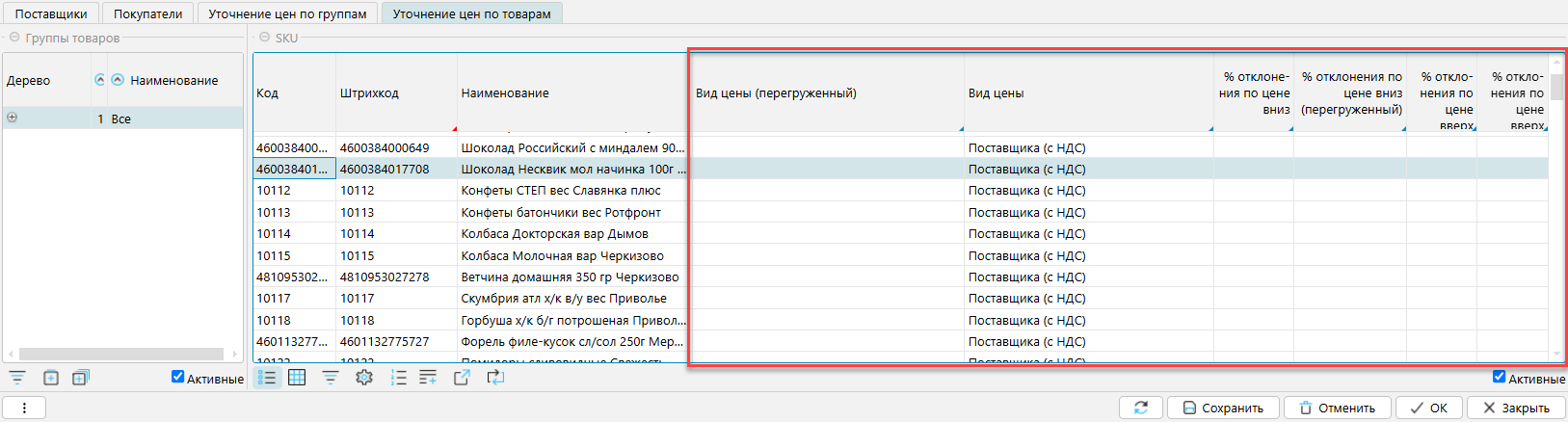
Task: Collapse the Группы товаров panel
Action: pyautogui.click(x=14, y=38)
